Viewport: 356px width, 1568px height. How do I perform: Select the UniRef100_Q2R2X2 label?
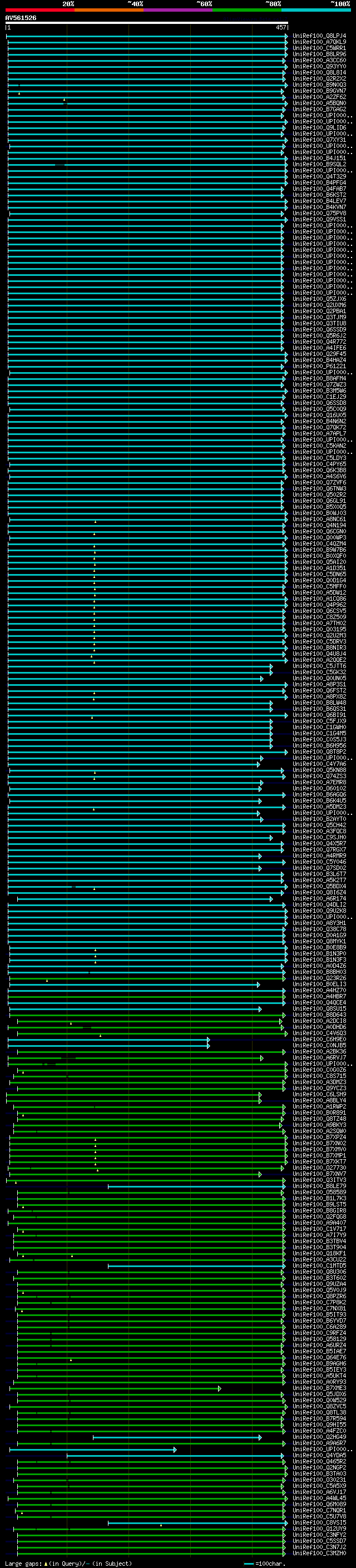(x=319, y=78)
